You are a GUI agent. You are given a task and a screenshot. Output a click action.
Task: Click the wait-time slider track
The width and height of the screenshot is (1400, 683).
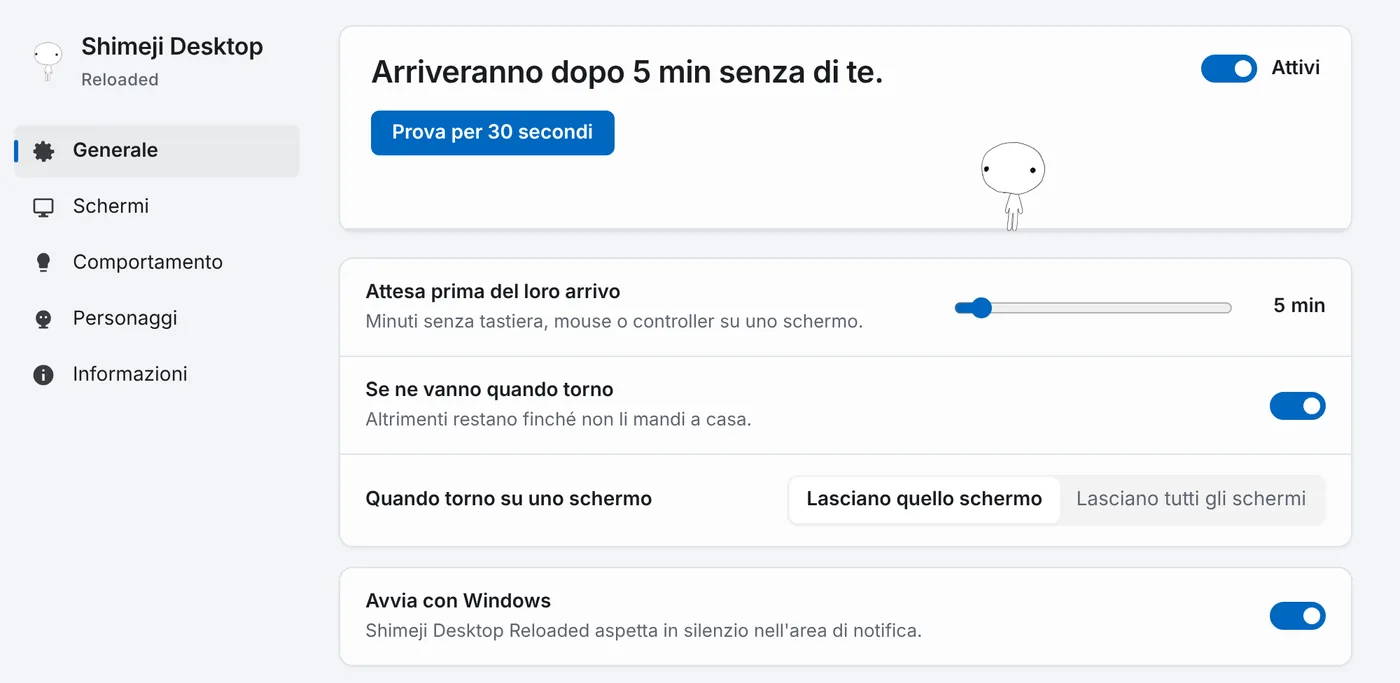1093,307
